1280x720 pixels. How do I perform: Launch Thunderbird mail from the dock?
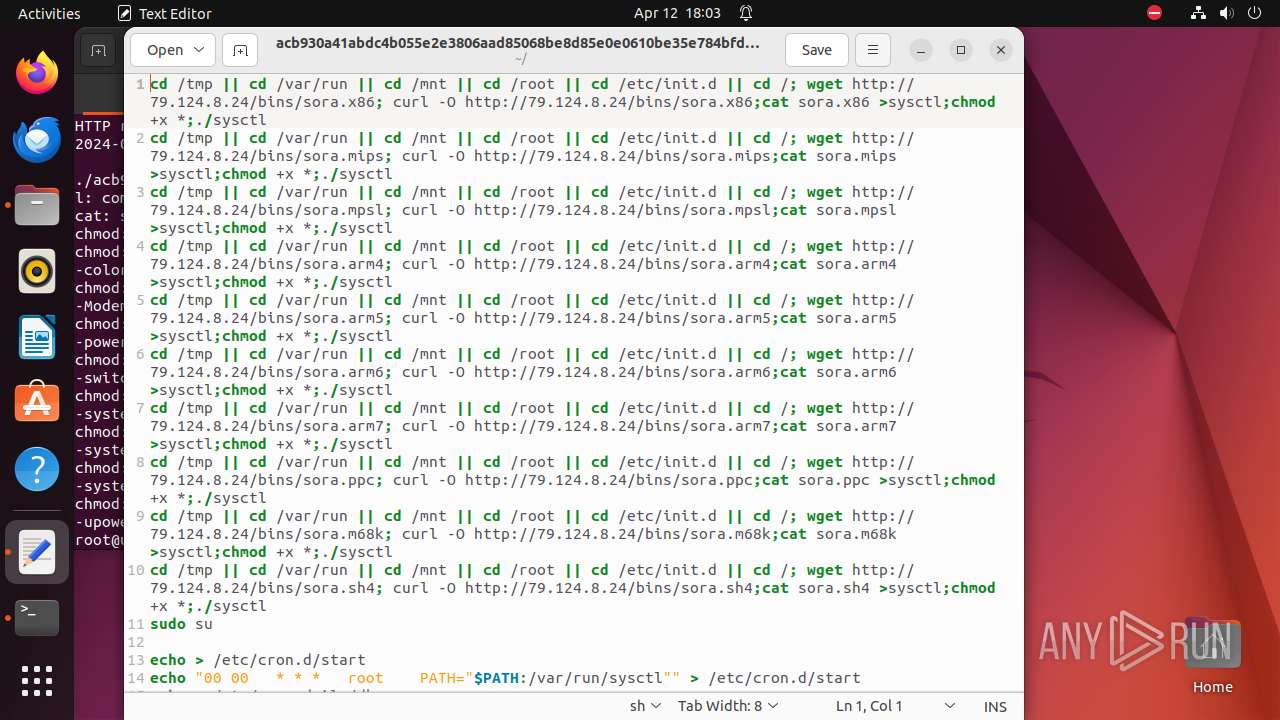37,141
